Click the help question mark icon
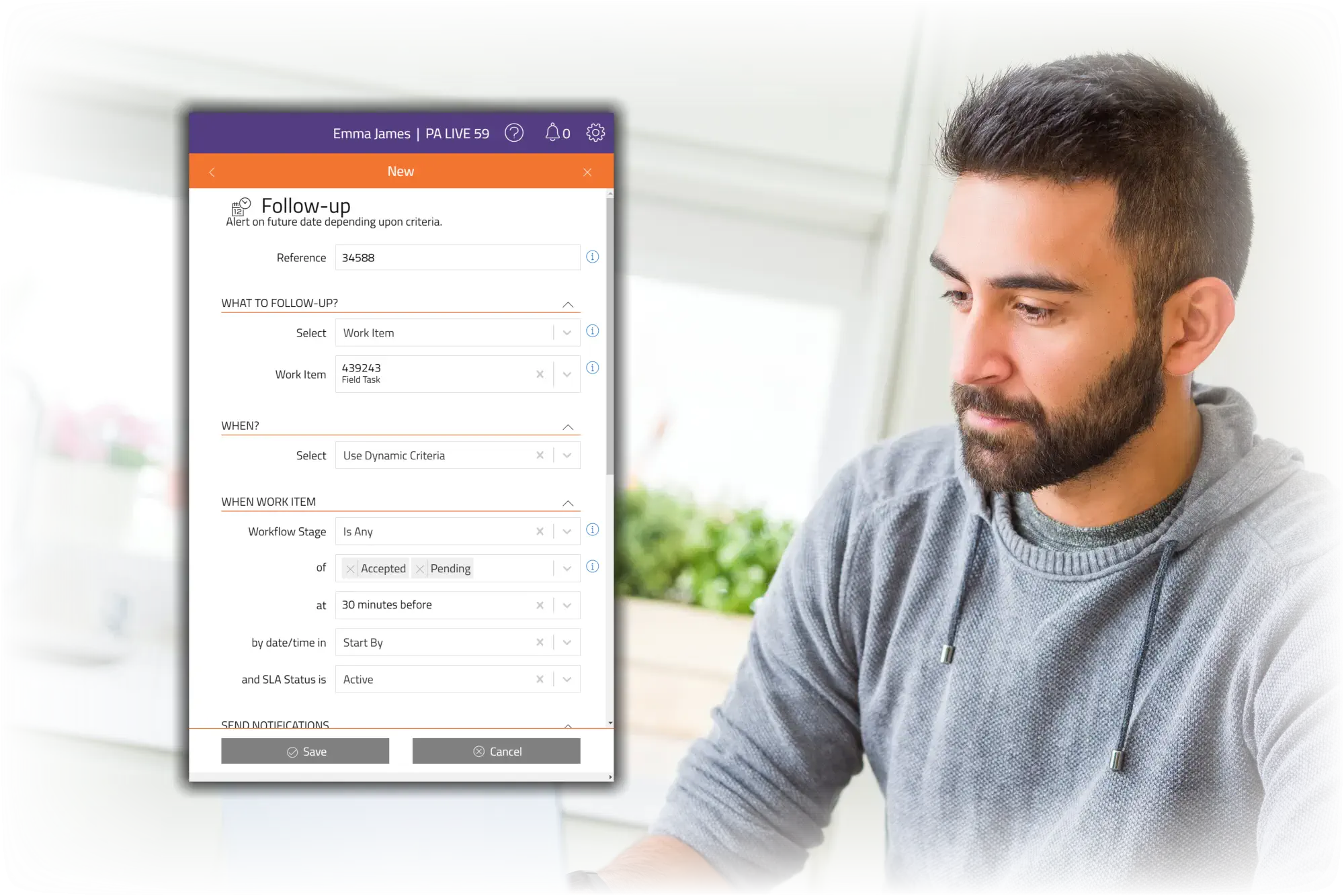Image resolution: width=1344 pixels, height=896 pixels. [515, 133]
